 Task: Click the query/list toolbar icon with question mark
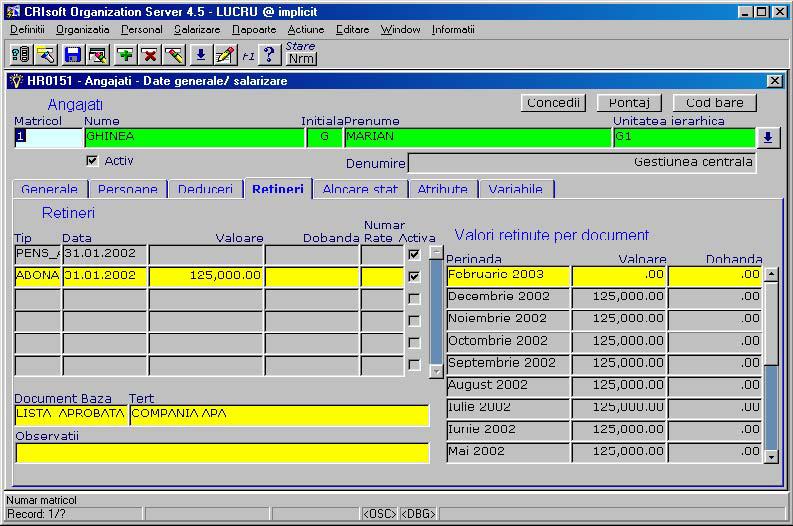pyautogui.click(x=21, y=54)
